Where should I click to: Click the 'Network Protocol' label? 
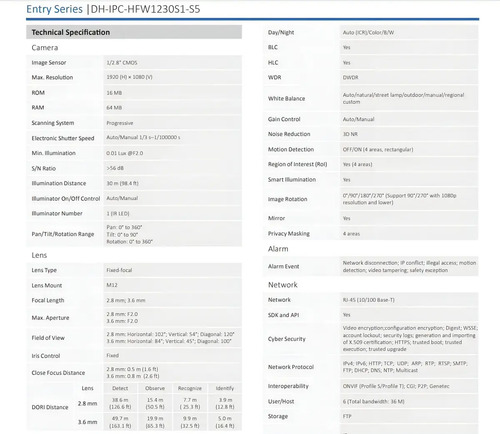(x=291, y=367)
